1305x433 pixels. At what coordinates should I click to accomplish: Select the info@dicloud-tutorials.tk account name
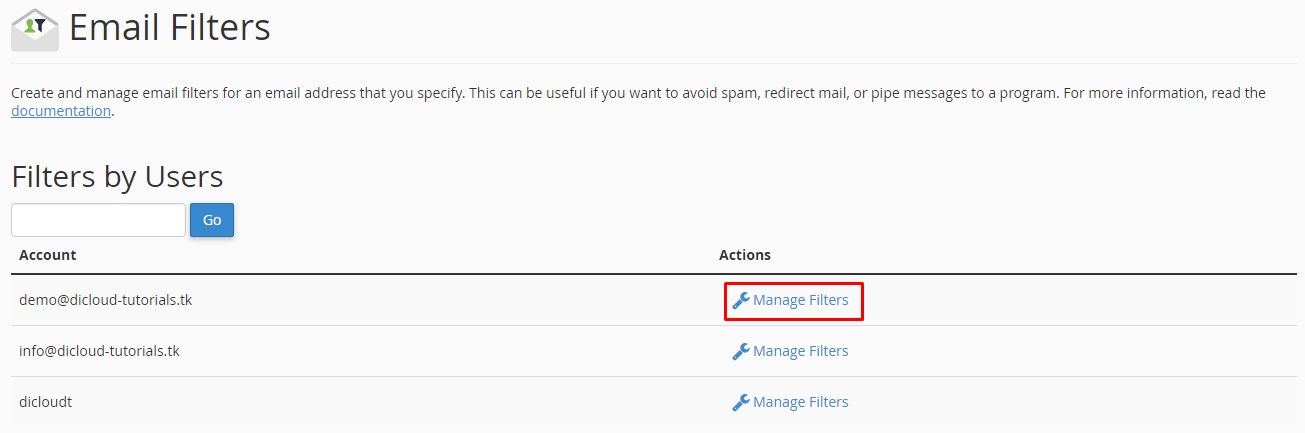click(99, 350)
